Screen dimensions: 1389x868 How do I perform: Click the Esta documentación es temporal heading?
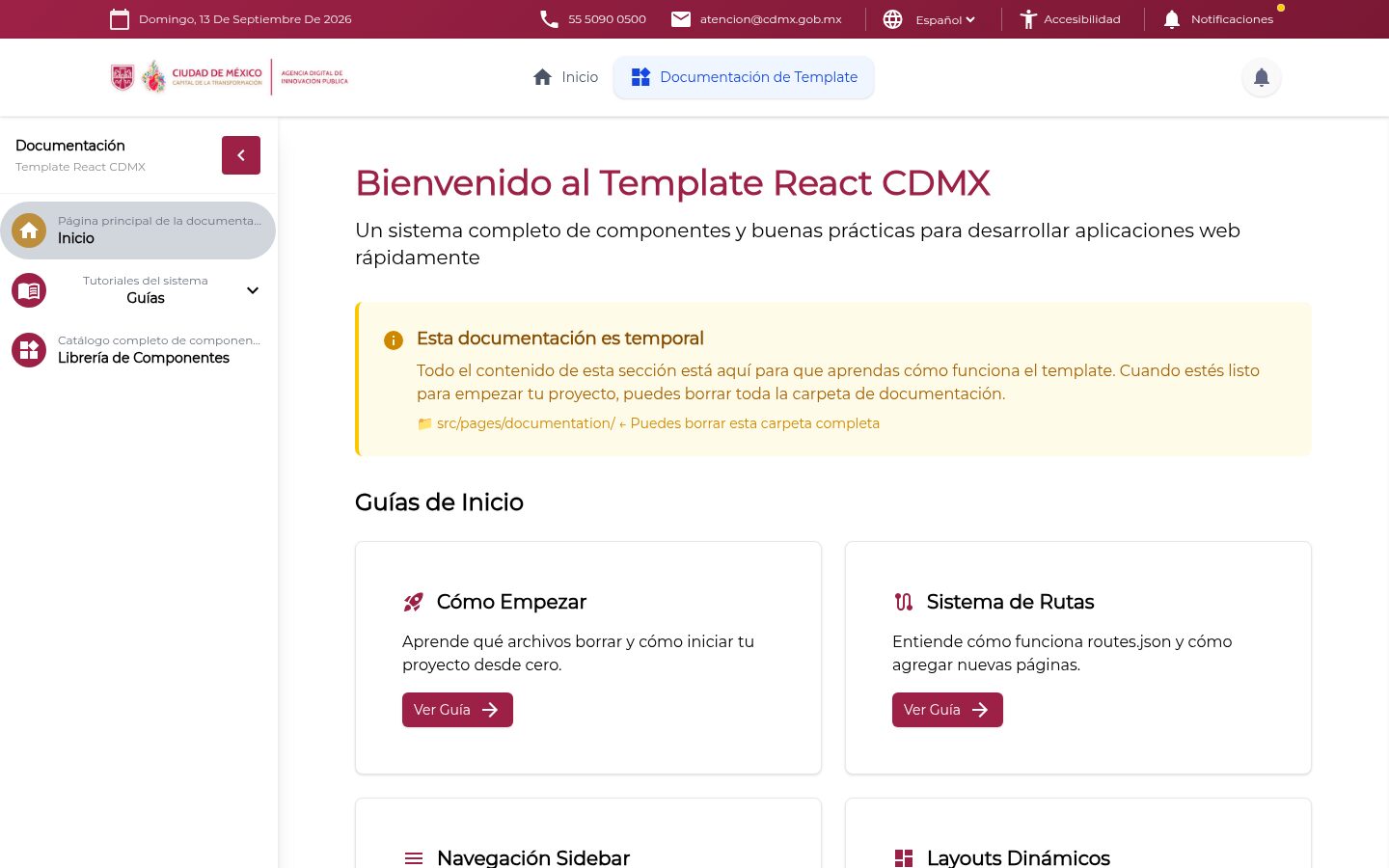click(560, 339)
